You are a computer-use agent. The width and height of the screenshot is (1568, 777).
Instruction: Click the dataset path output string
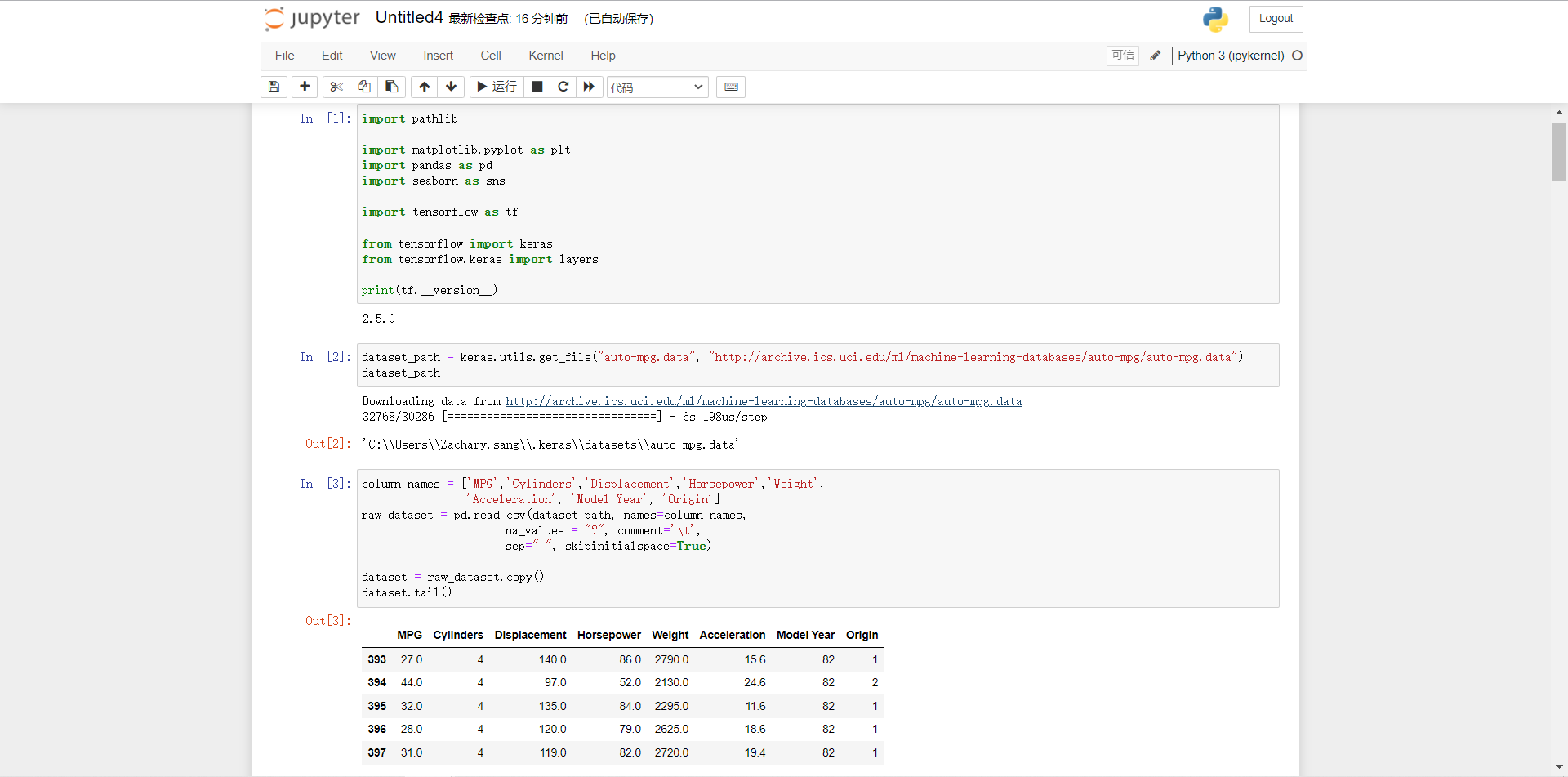pos(550,444)
